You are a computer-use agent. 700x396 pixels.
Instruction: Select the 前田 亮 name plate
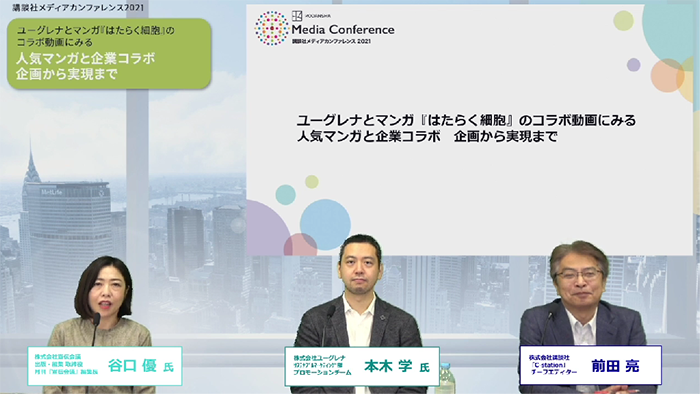(590, 365)
